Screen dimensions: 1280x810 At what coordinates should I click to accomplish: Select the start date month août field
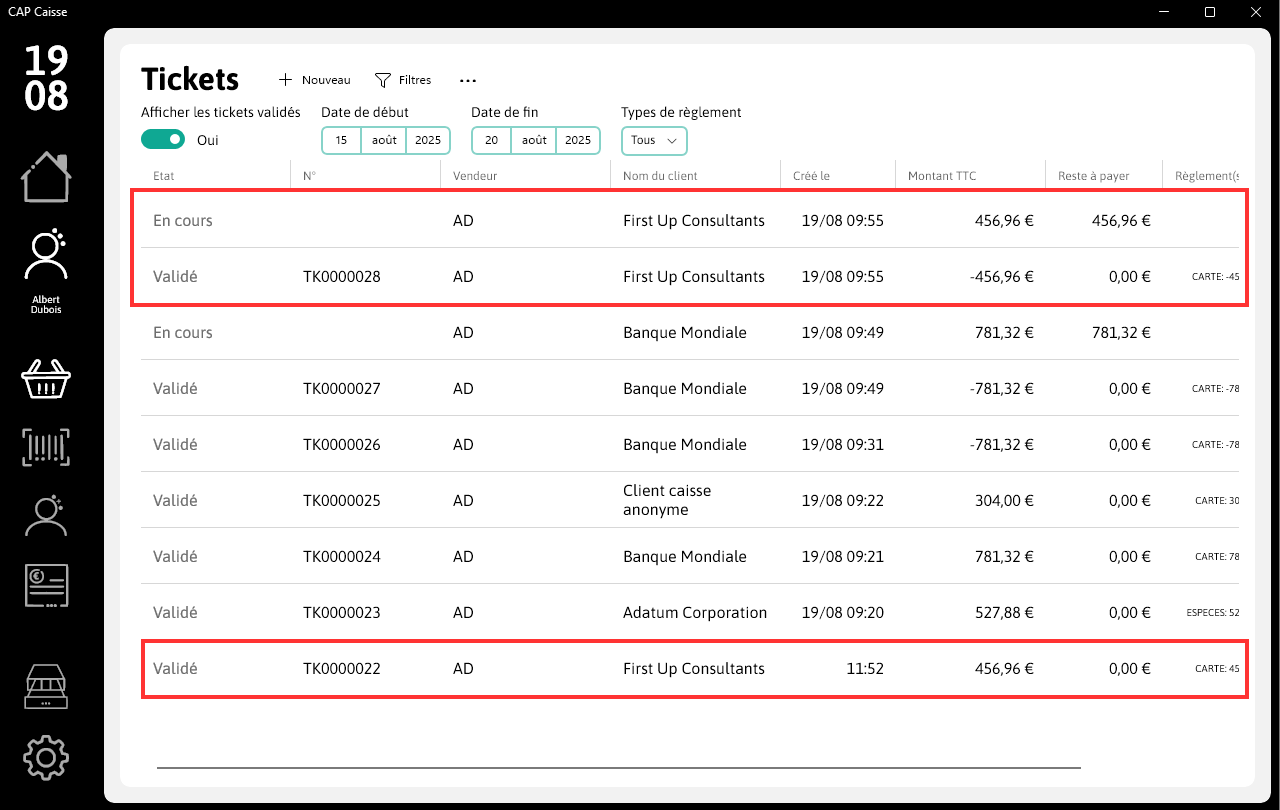384,140
